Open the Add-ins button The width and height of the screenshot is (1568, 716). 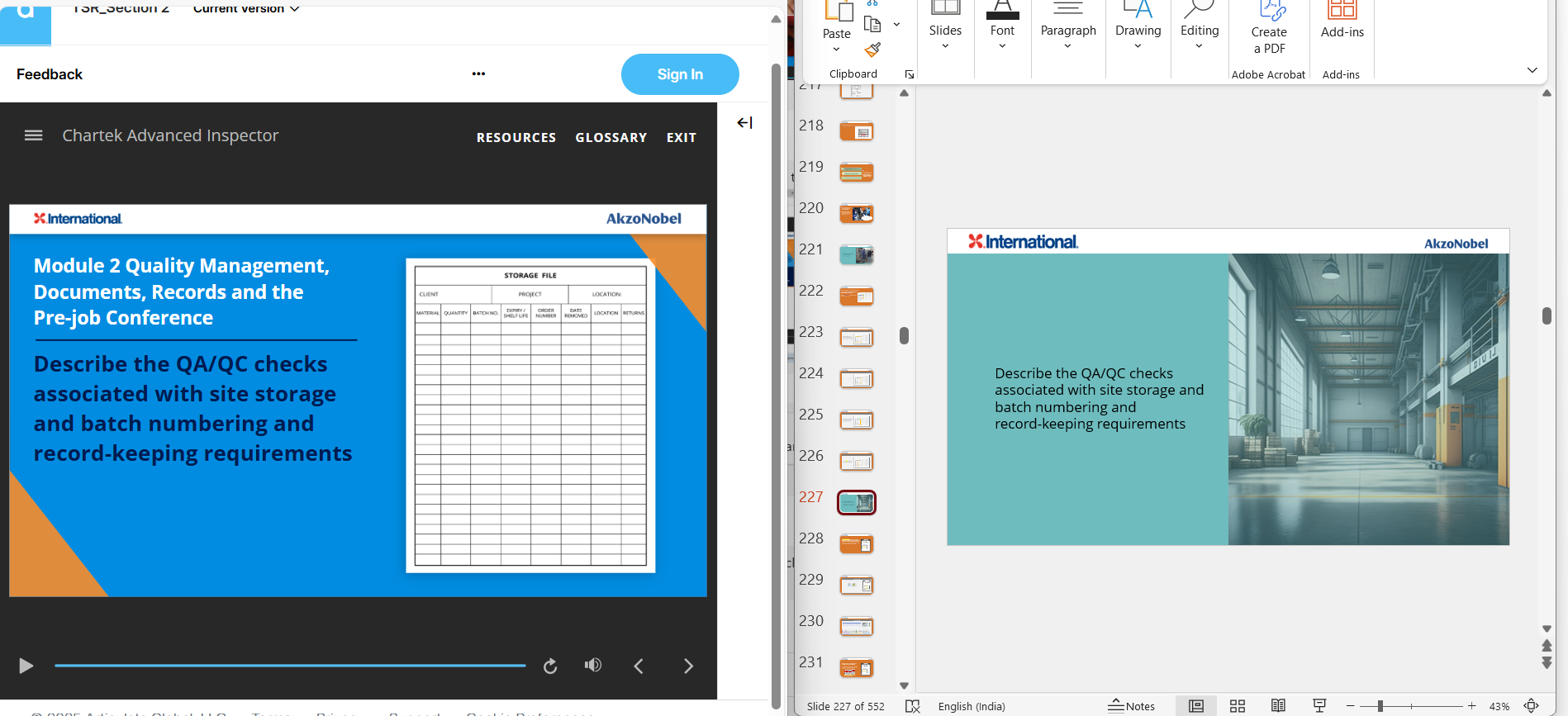[1342, 21]
